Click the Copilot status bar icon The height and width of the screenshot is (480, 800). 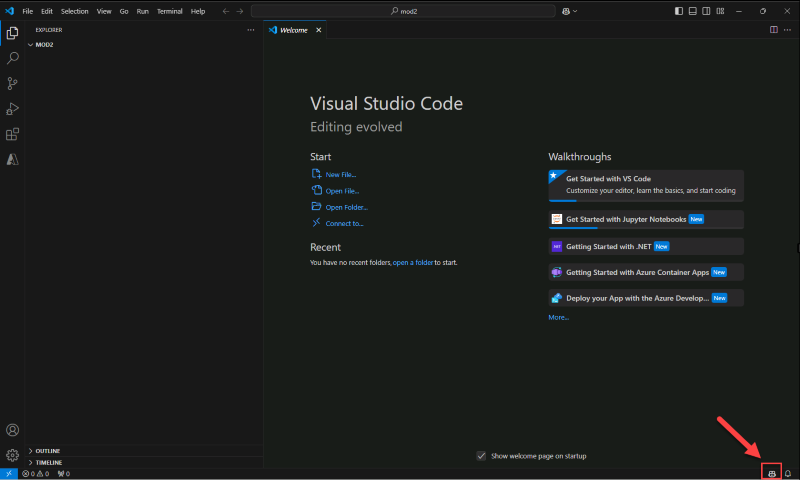coord(771,473)
